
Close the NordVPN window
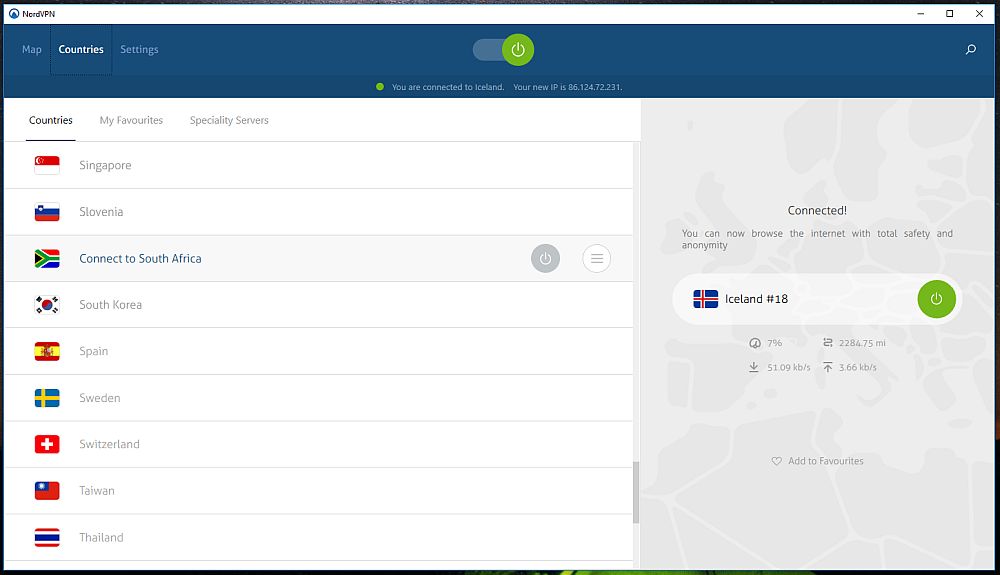click(x=980, y=13)
